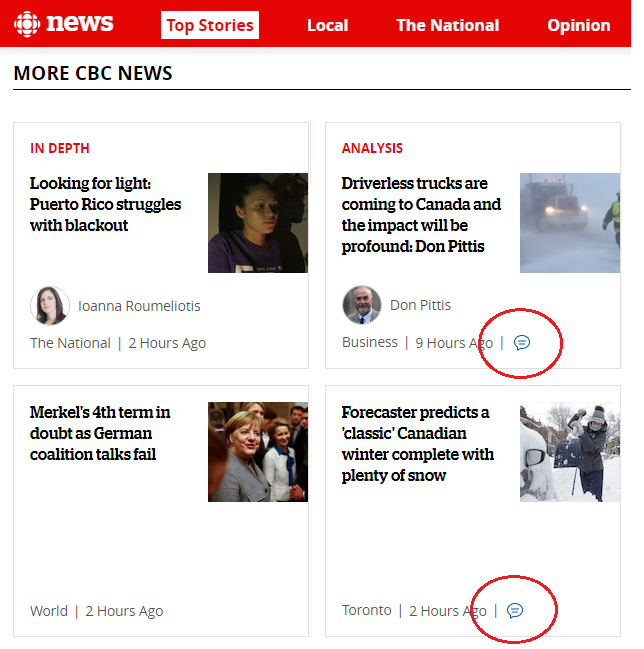The image size is (644, 649).
Task: Click the Business section label
Action: coord(370,342)
